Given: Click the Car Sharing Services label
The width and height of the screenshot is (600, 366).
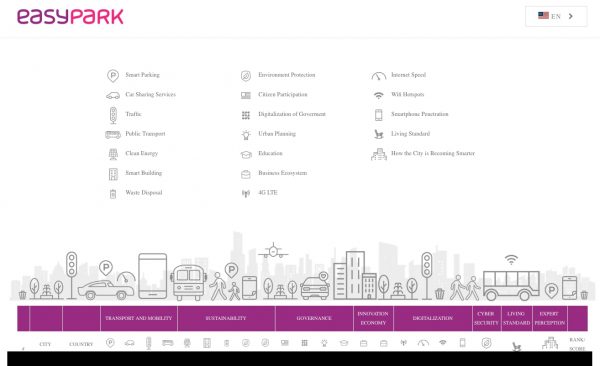Looking at the screenshot, I should [x=150, y=94].
